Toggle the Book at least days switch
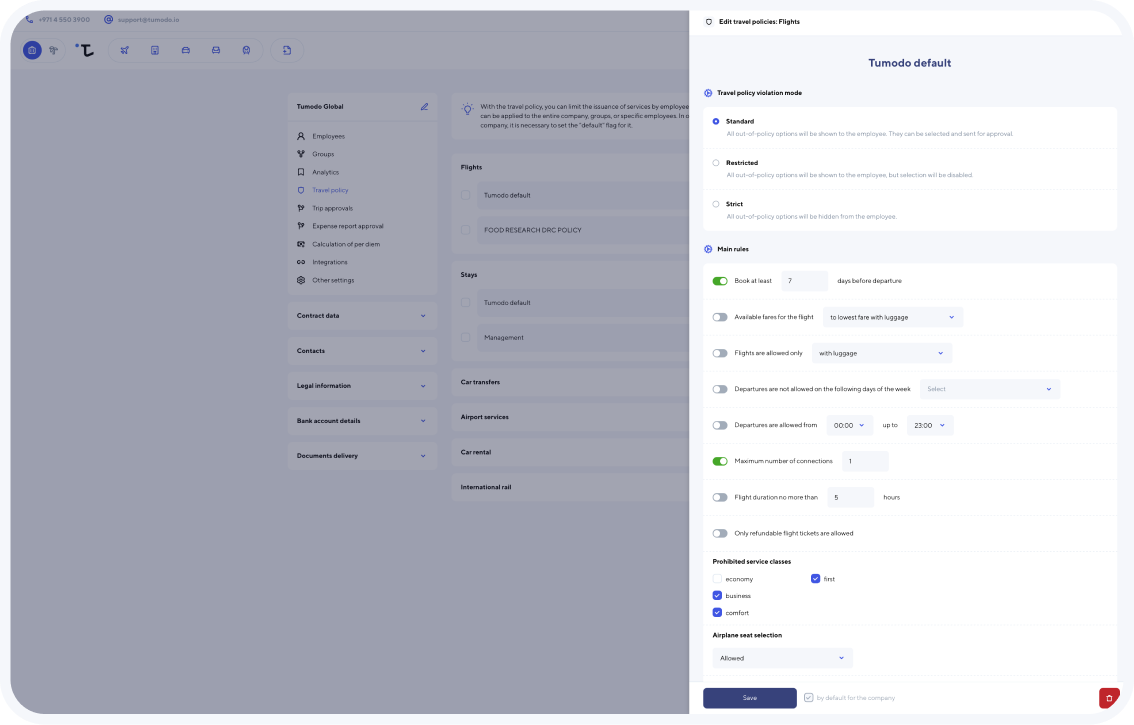This screenshot has height=725, width=1134. (720, 281)
